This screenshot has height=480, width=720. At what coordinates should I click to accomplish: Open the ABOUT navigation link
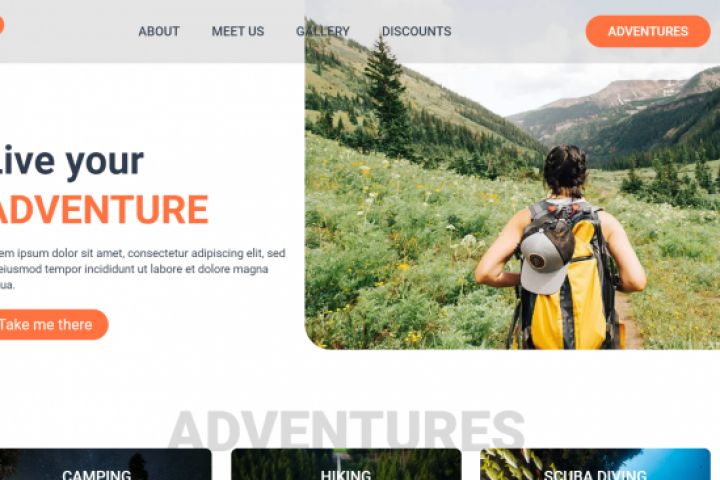(159, 31)
